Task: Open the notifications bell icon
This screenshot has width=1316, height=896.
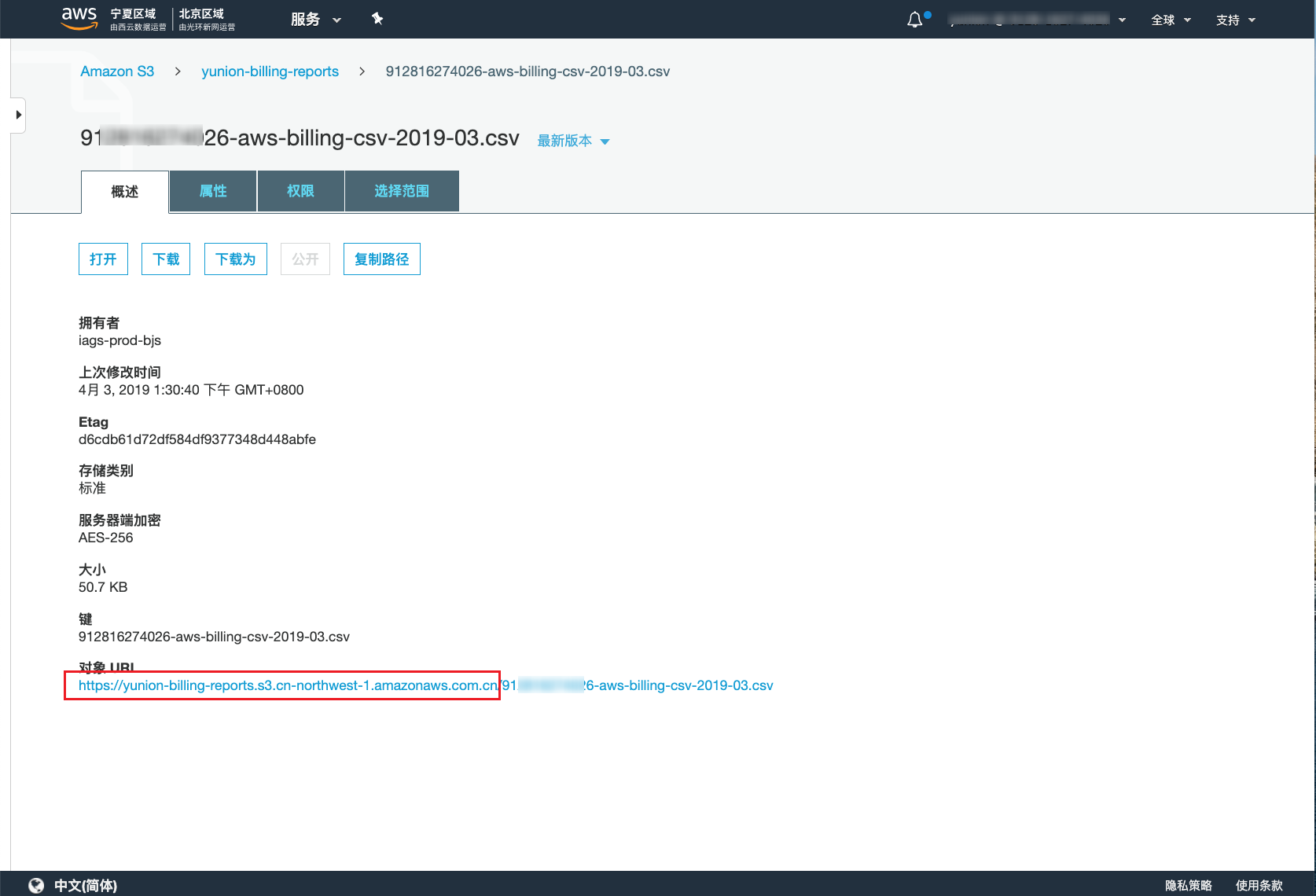Action: pyautogui.click(x=915, y=20)
